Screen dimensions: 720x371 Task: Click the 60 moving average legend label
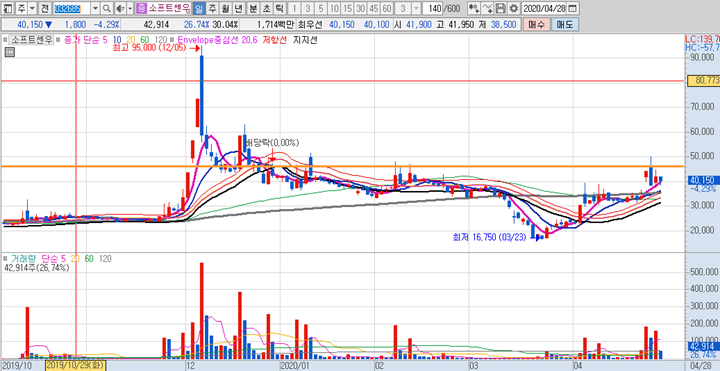pyautogui.click(x=144, y=40)
